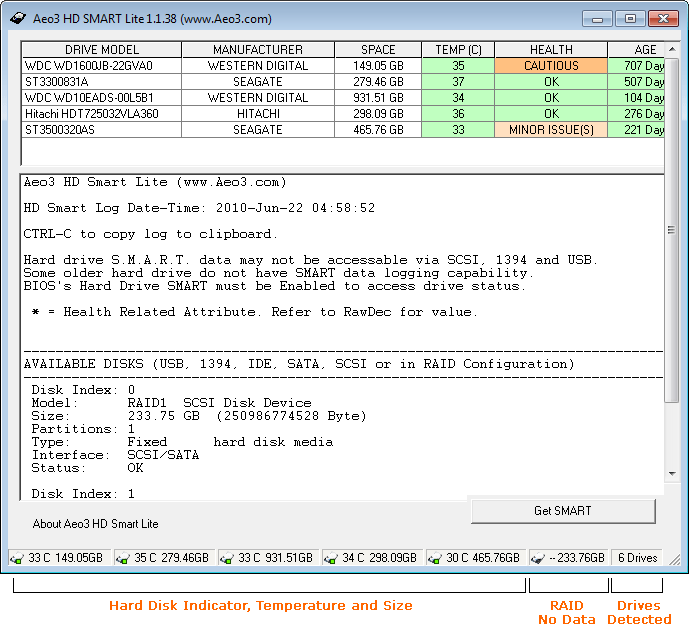Click the RAID1 SCSI Disk Device model line
This screenshot has height=638, width=689.
coord(171,403)
